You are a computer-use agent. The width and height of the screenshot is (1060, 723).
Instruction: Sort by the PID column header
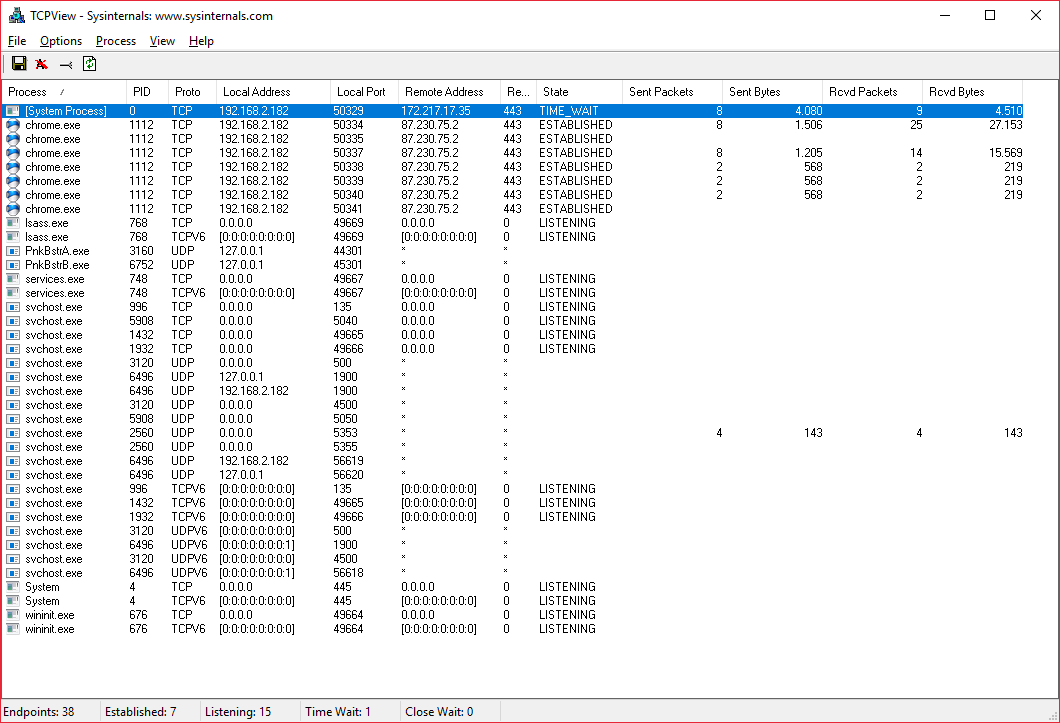pyautogui.click(x=147, y=92)
